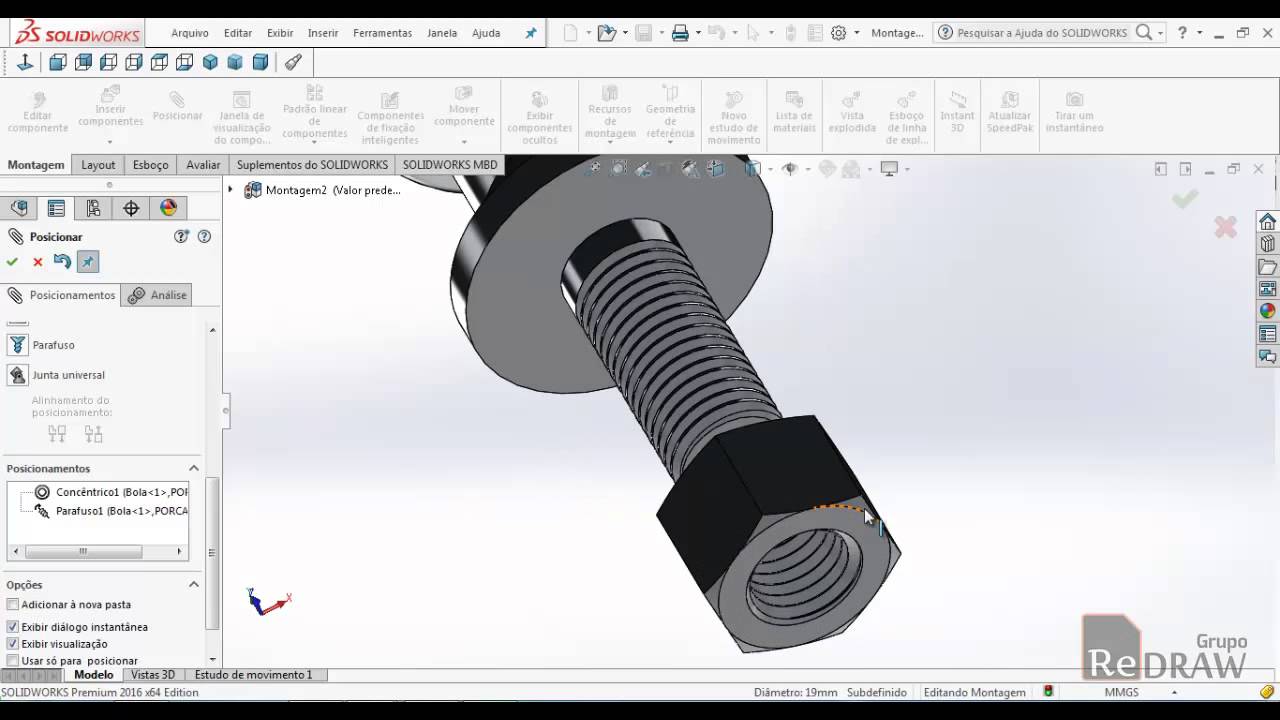Open the Vistas 3D bottom tab
1280x720 pixels.
pos(153,675)
